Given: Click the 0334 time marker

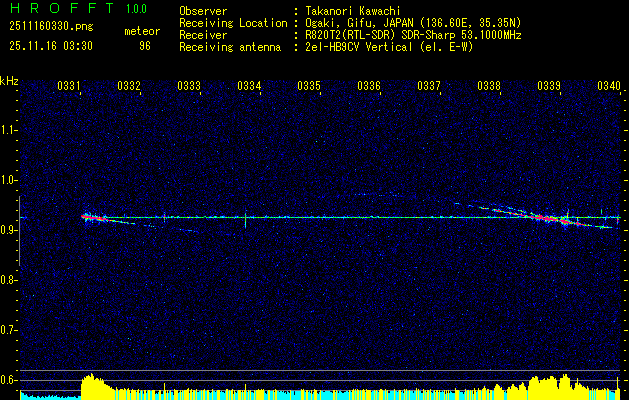Looking at the screenshot, I should click(249, 85).
